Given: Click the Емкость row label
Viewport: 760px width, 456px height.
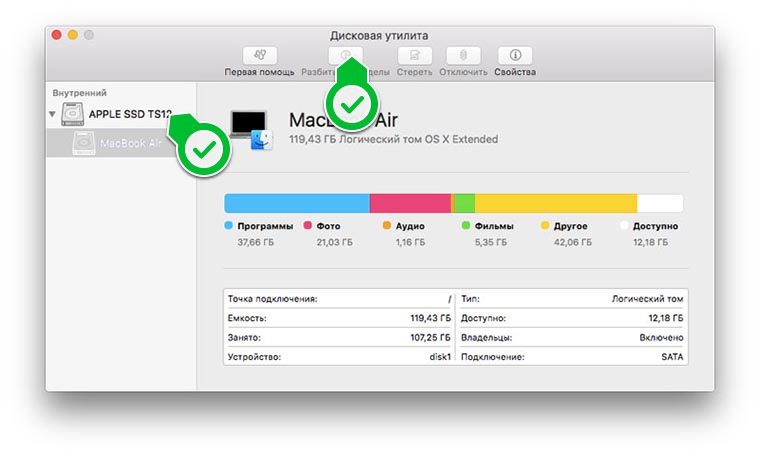Looking at the screenshot, I should (x=247, y=318).
